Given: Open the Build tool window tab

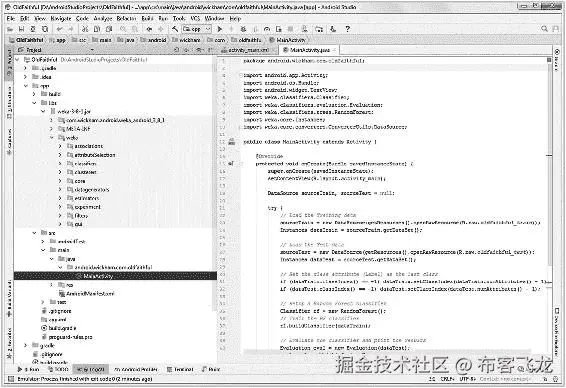Looking at the screenshot, I should [x=211, y=369].
